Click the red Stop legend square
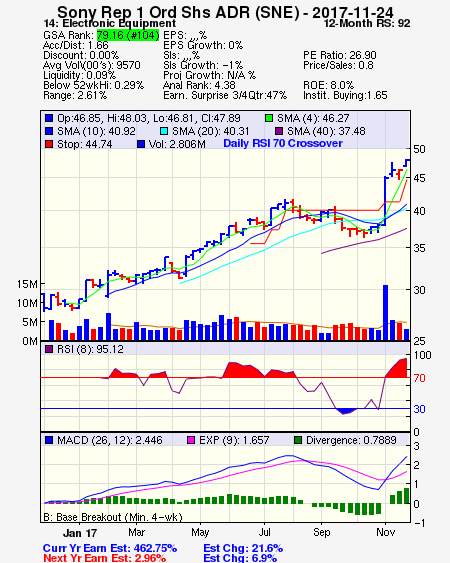The image size is (450, 563). [x=49, y=144]
